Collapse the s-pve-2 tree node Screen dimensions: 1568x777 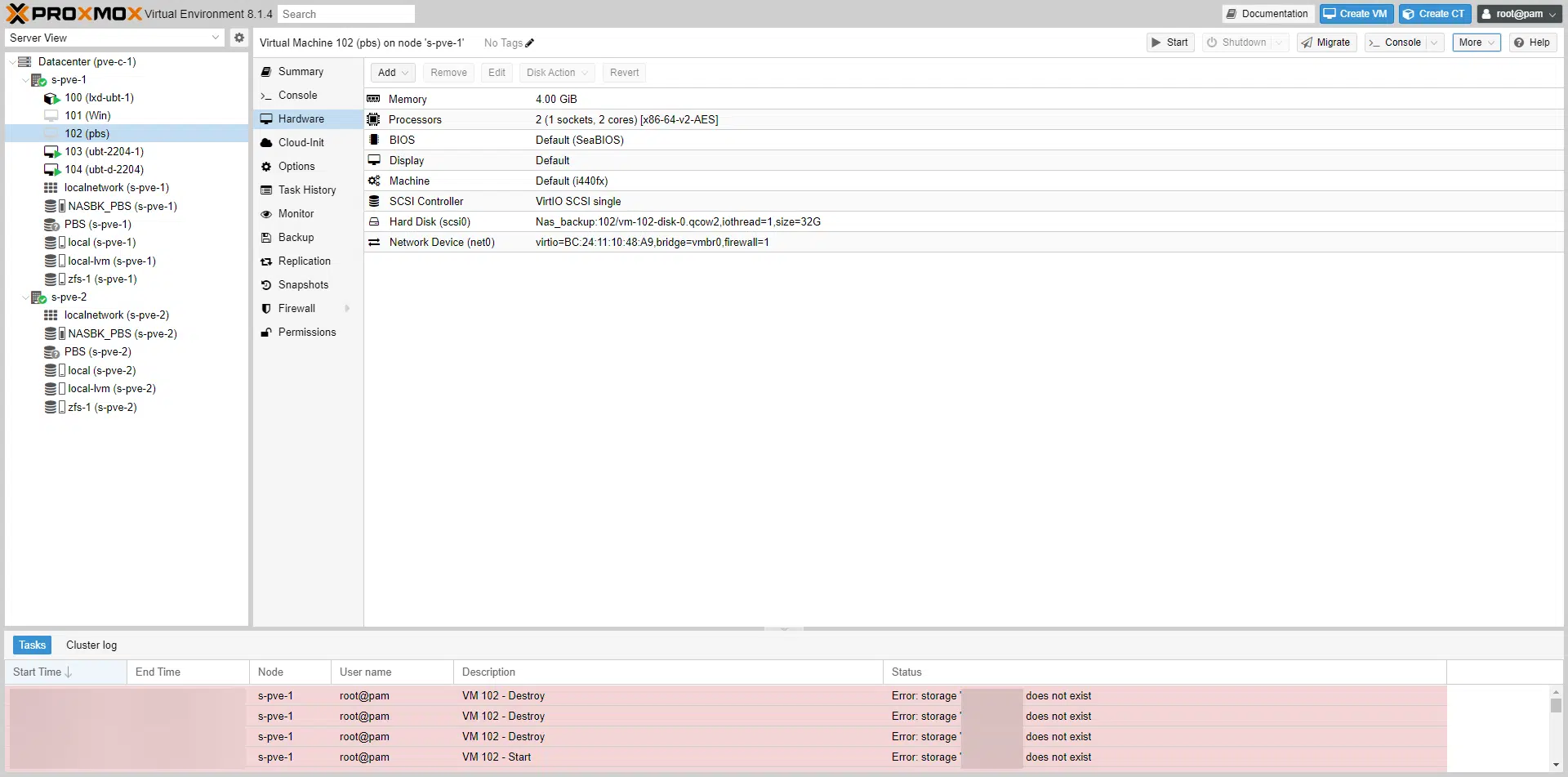[24, 297]
